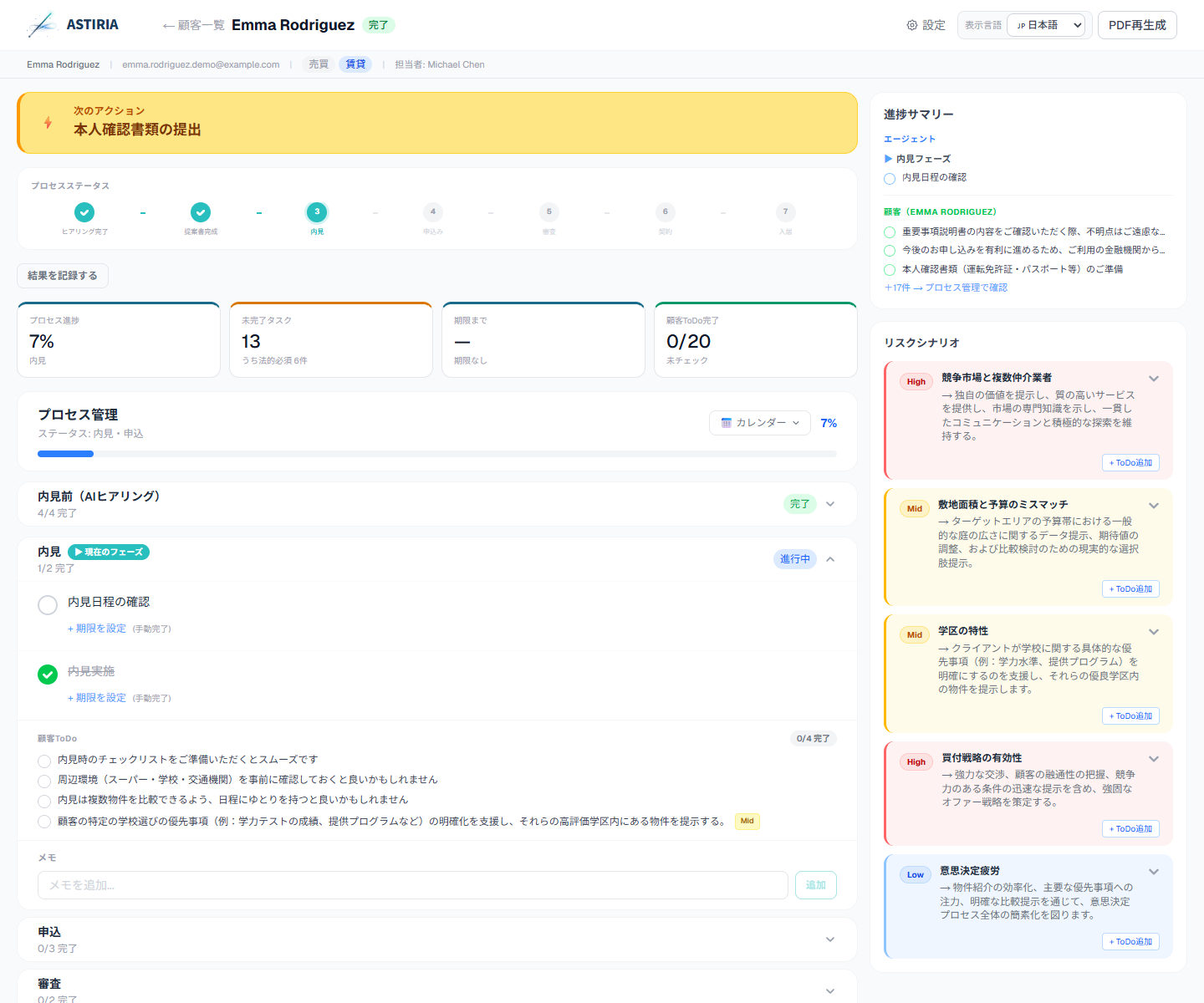Image resolution: width=1204 pixels, height=1003 pixels.
Task: Click the settings gear icon
Action: click(x=911, y=25)
